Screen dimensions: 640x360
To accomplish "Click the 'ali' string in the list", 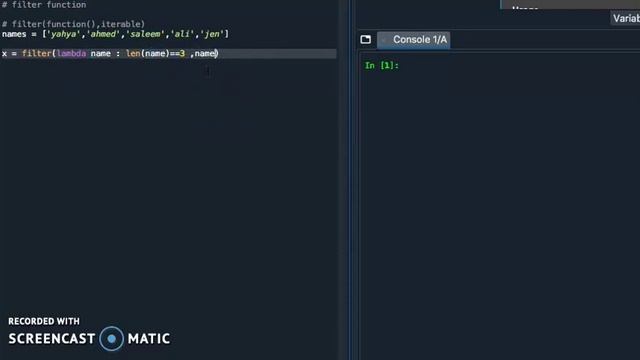I will [182, 34].
